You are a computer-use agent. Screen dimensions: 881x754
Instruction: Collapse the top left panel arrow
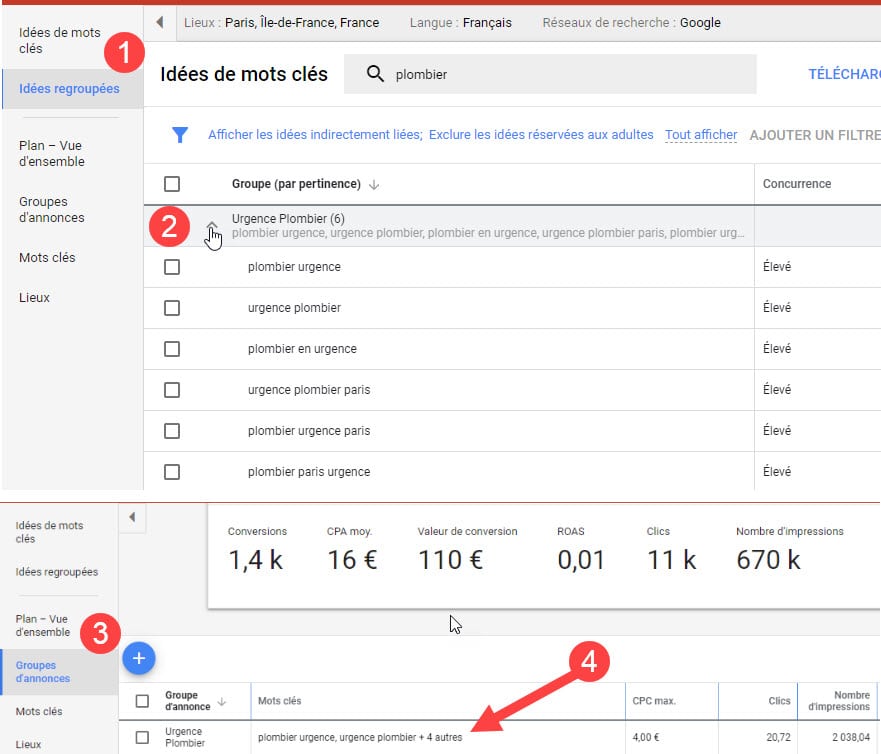pos(159,22)
